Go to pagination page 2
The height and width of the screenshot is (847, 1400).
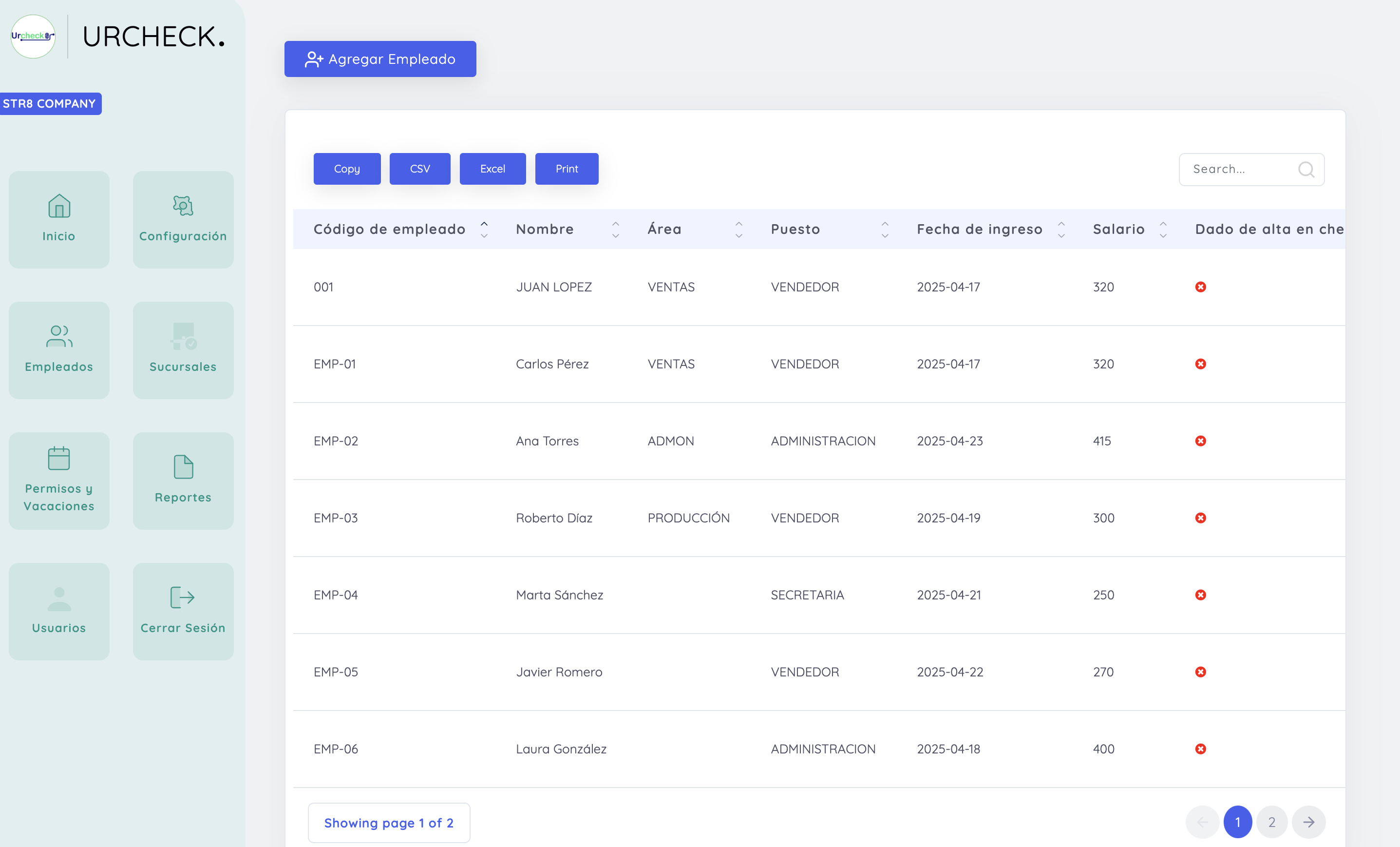(x=1271, y=822)
